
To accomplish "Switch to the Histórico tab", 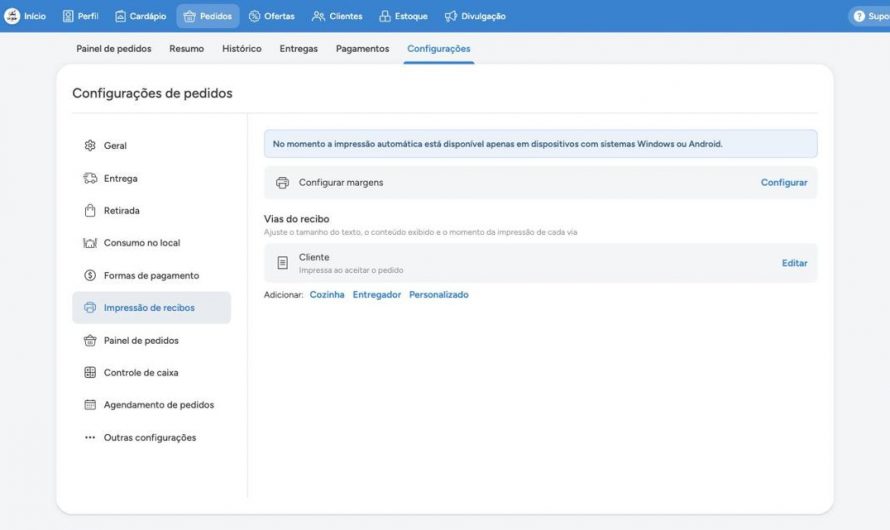I will (x=242, y=49).
